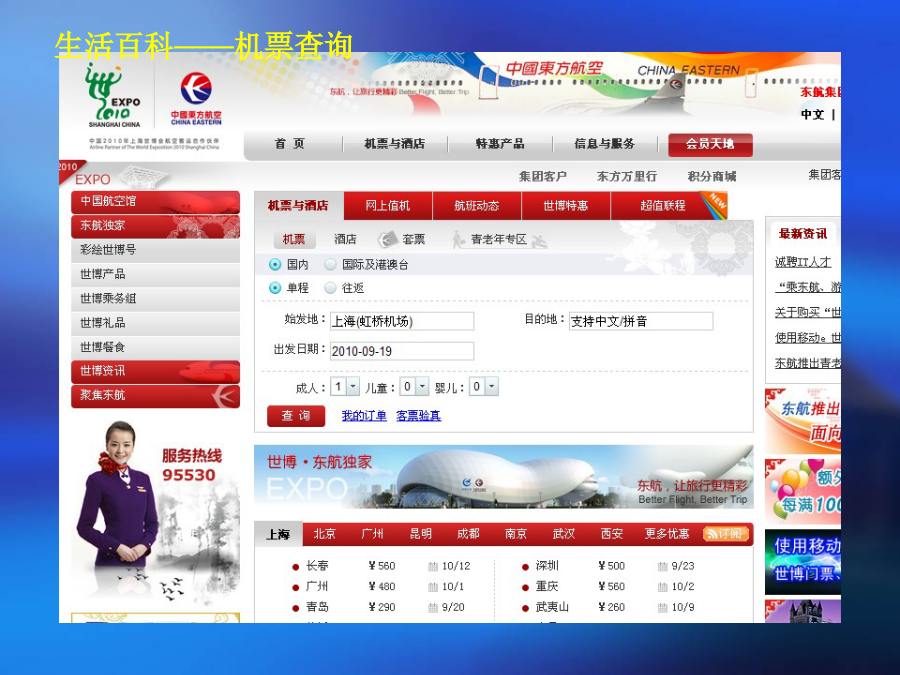Open 客票验真 link
This screenshot has width=900, height=675.
[418, 416]
